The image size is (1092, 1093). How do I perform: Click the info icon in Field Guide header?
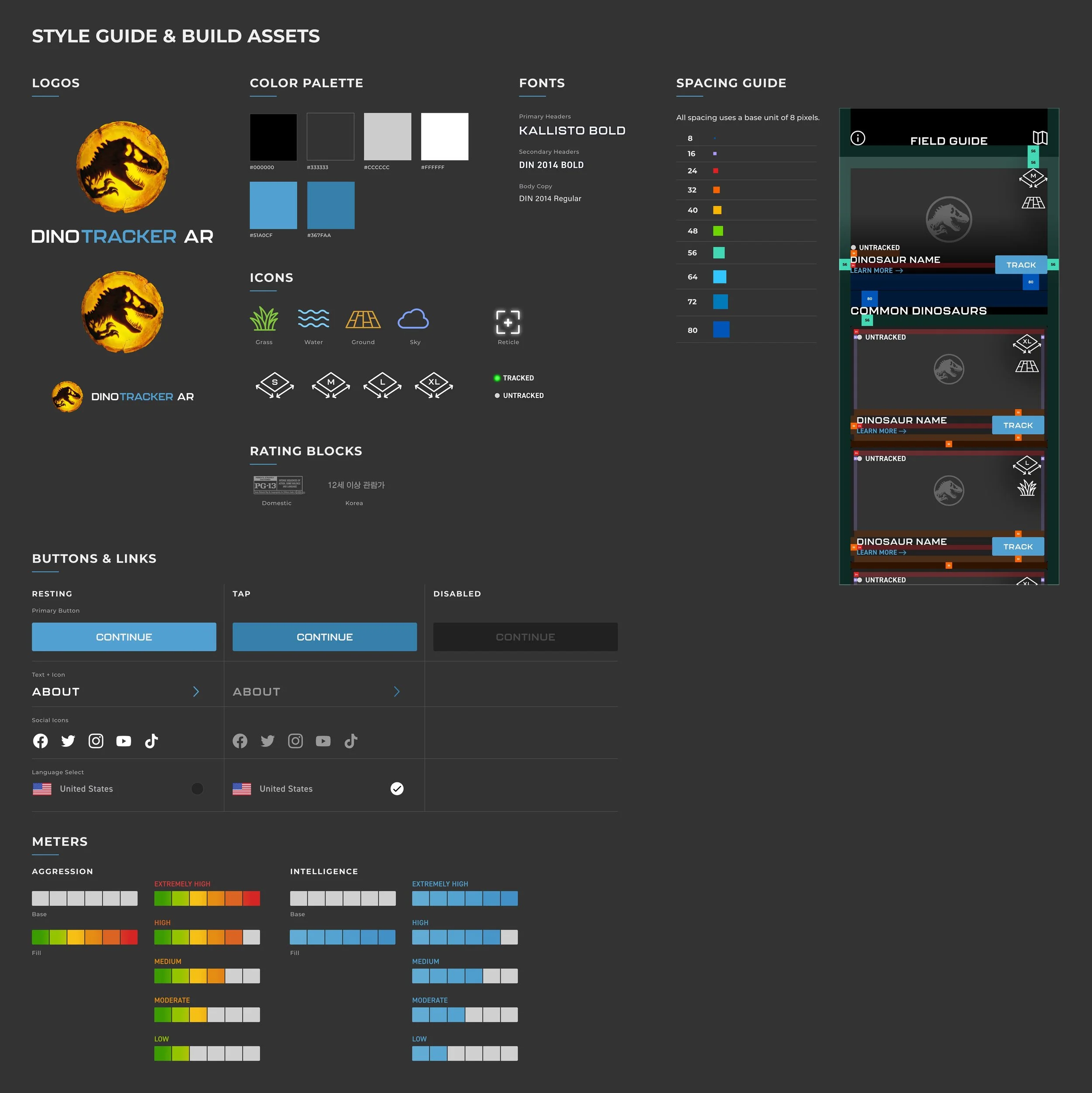click(x=857, y=138)
